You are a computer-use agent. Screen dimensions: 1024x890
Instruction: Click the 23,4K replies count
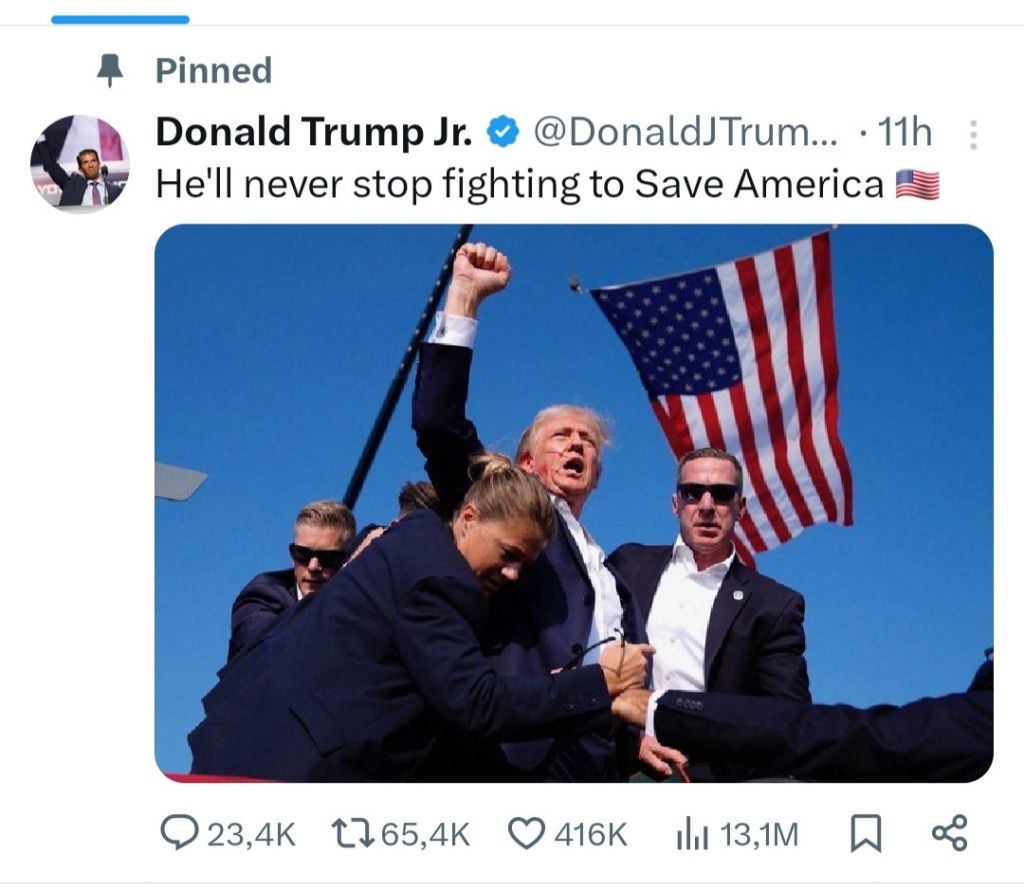[x=251, y=834]
